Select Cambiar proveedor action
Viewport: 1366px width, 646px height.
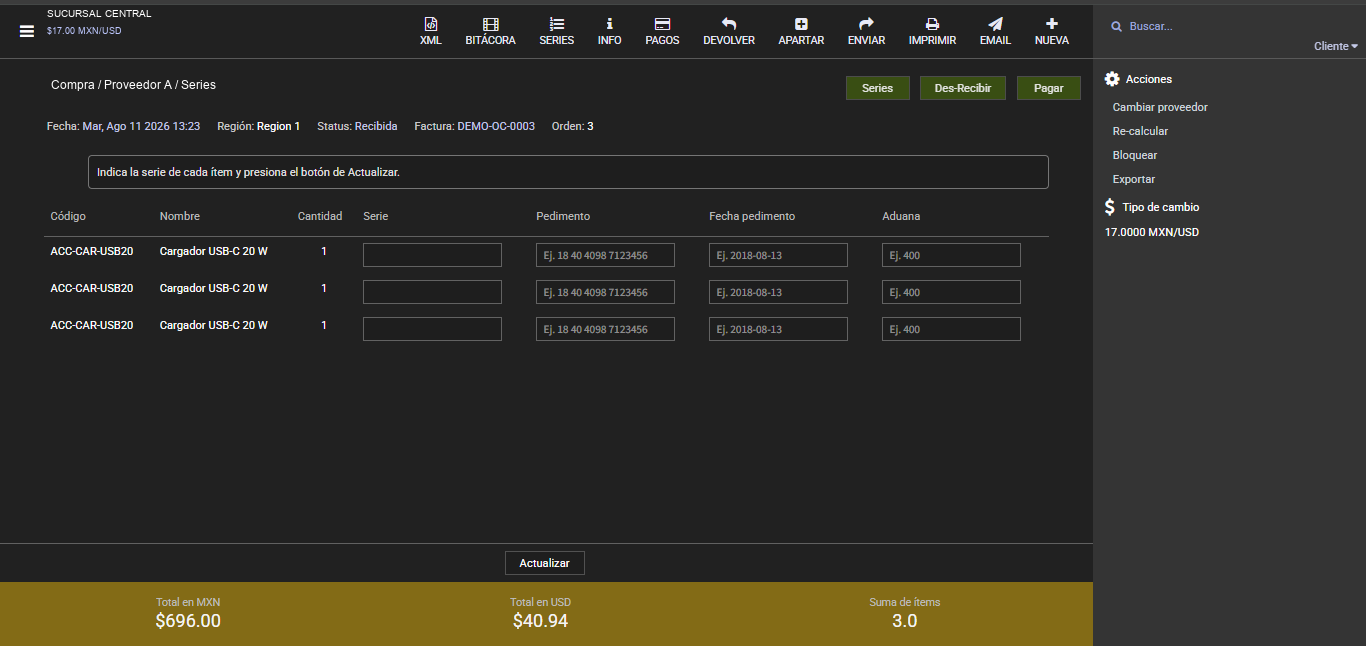[1160, 107]
